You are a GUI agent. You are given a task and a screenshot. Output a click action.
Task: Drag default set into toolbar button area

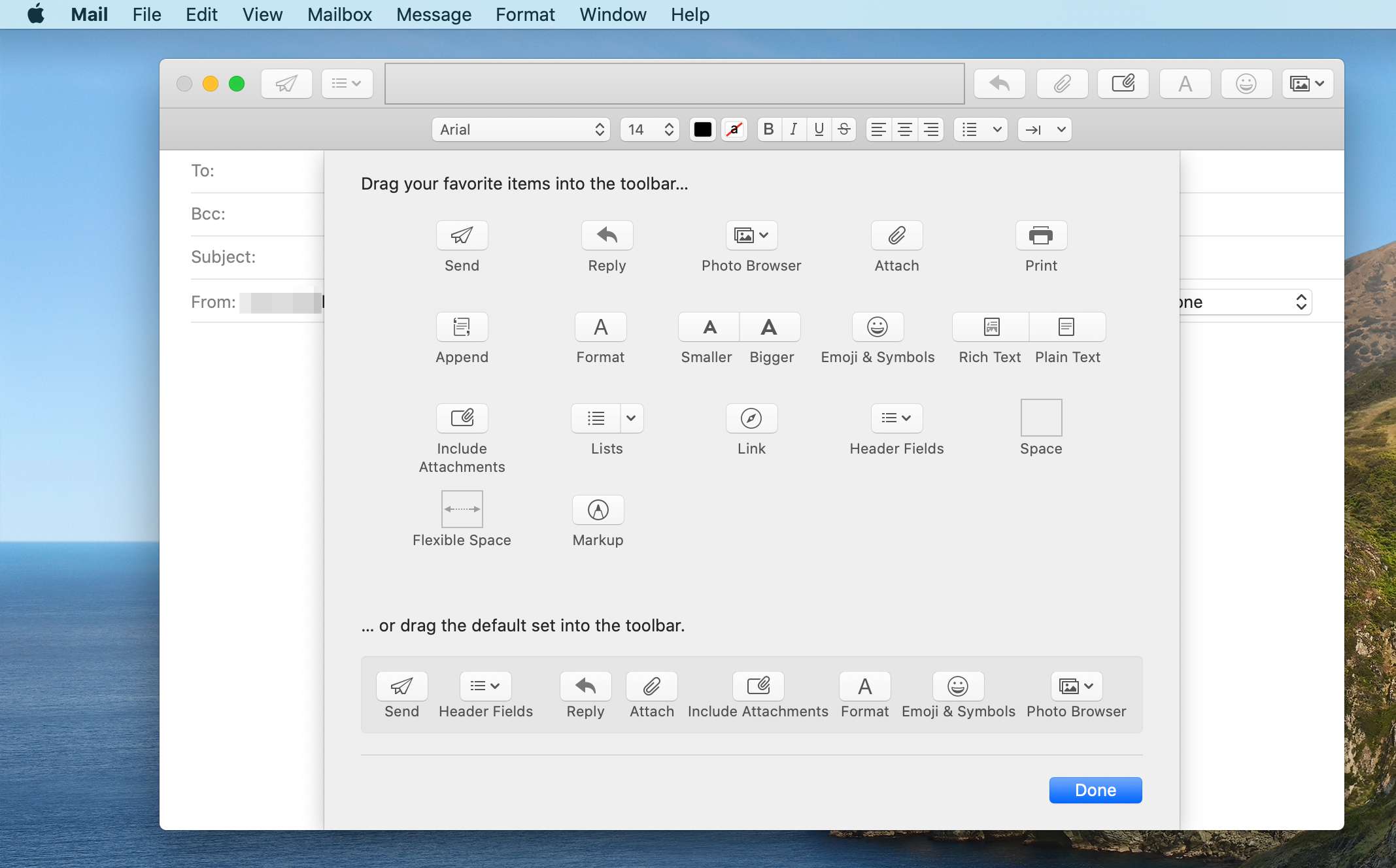(x=752, y=694)
